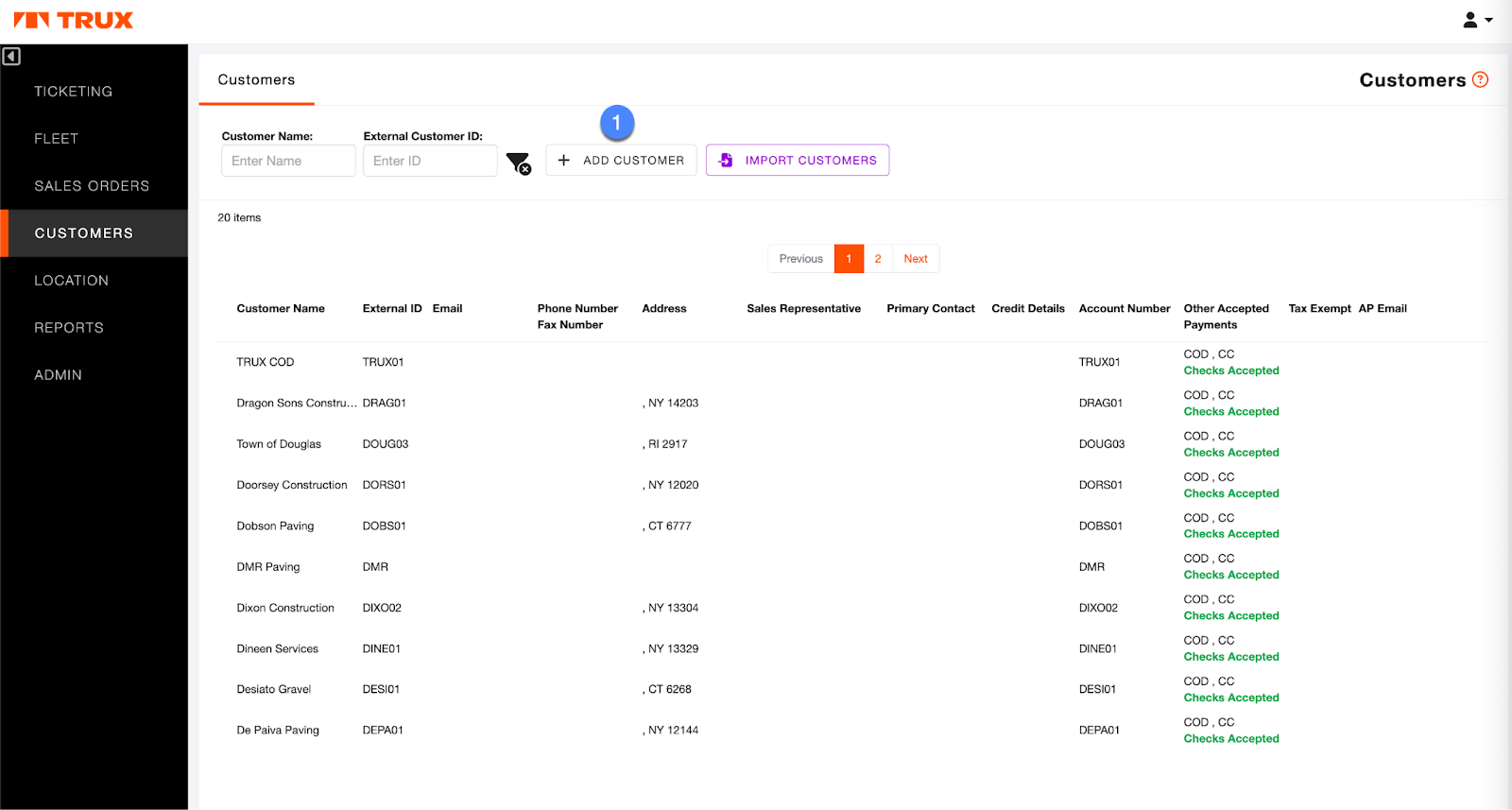This screenshot has width=1512, height=810.
Task: Click the blue step 1 marker
Action: tap(616, 123)
